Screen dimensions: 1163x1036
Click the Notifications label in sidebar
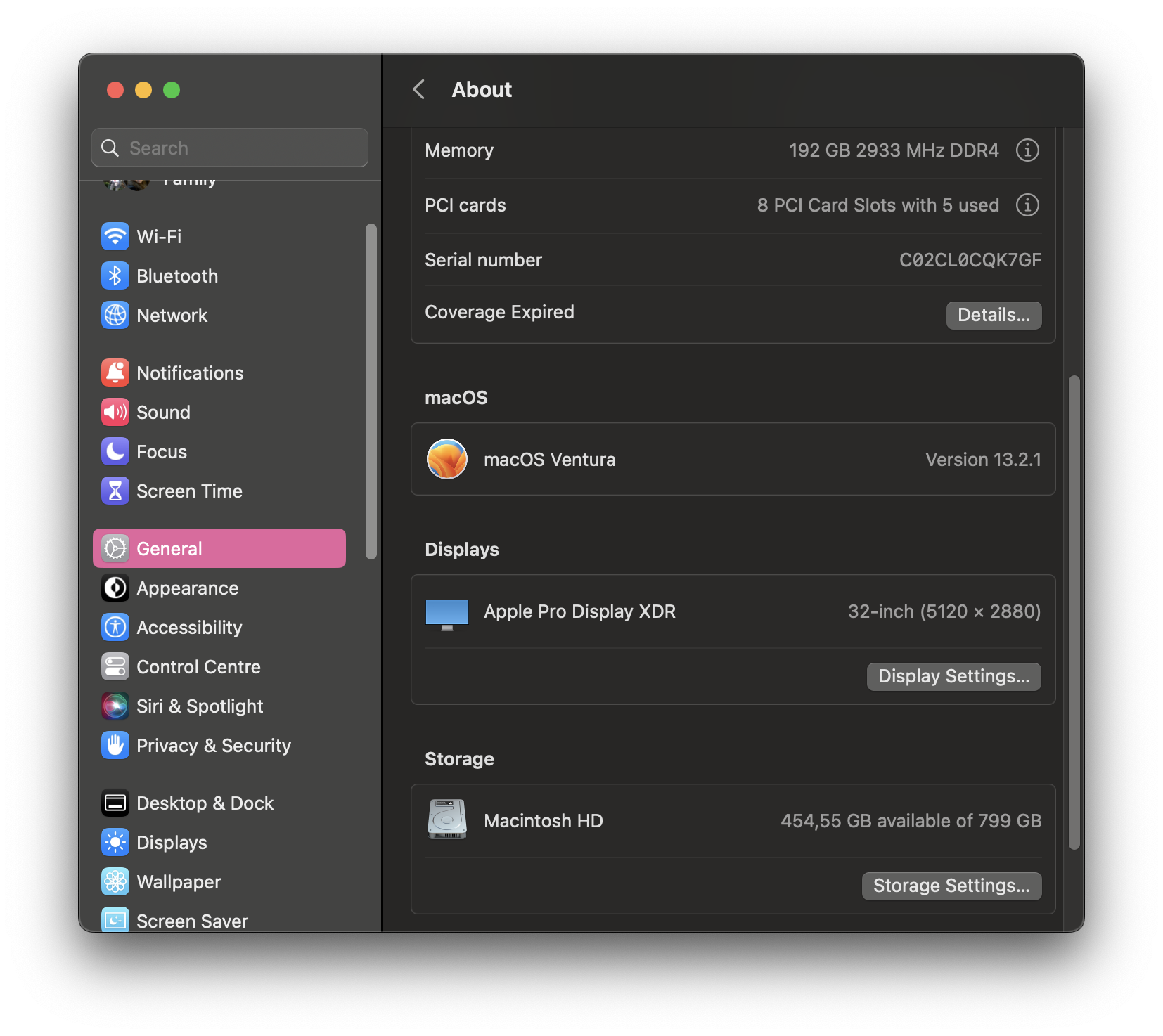point(190,373)
